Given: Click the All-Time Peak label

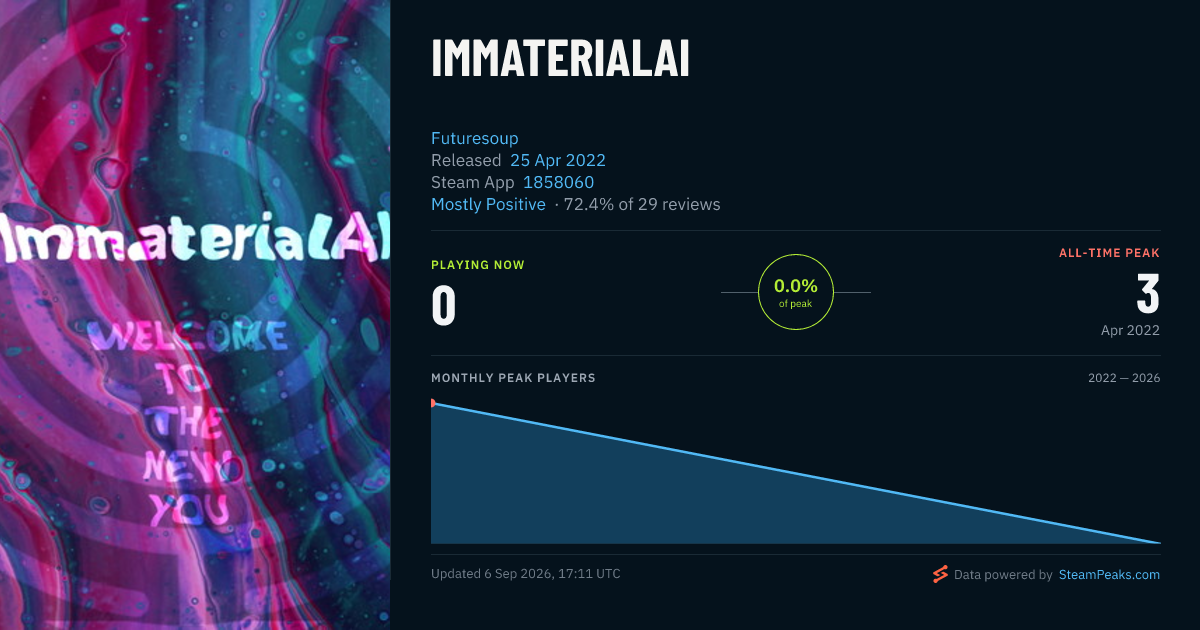Looking at the screenshot, I should point(1109,253).
